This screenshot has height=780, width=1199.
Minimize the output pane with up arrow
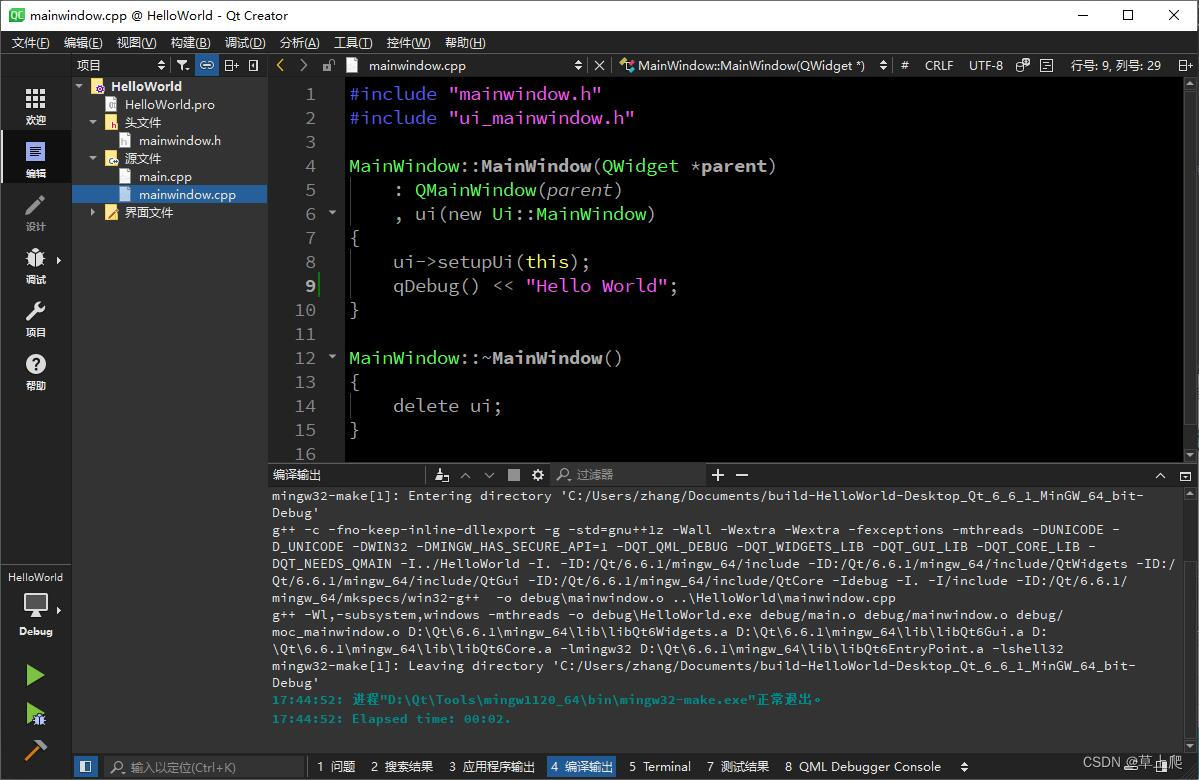[1160, 476]
